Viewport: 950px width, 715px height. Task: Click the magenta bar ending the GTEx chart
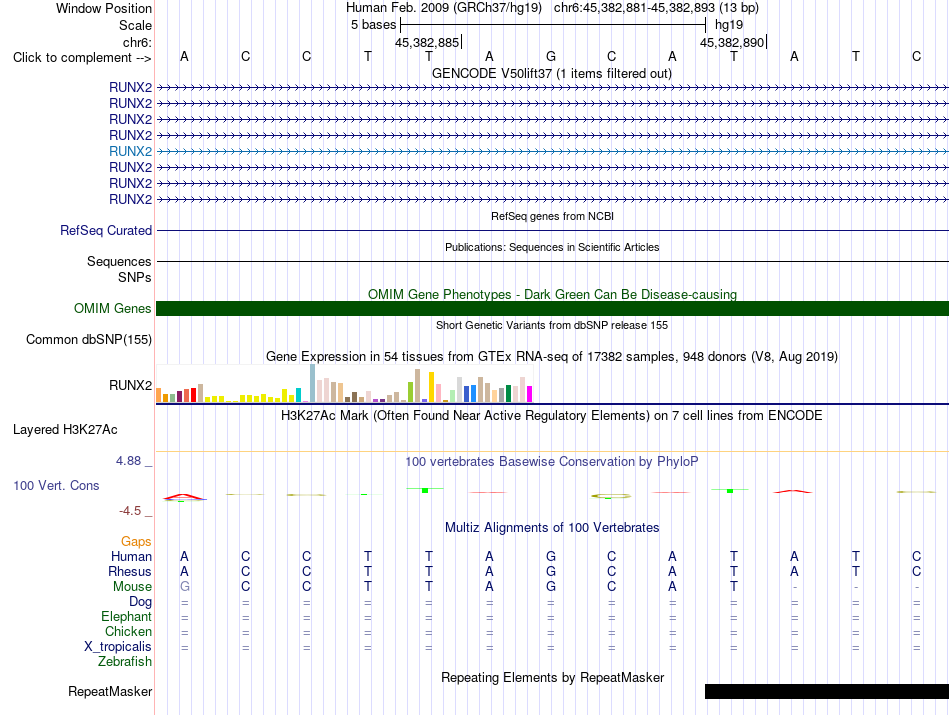pos(530,394)
